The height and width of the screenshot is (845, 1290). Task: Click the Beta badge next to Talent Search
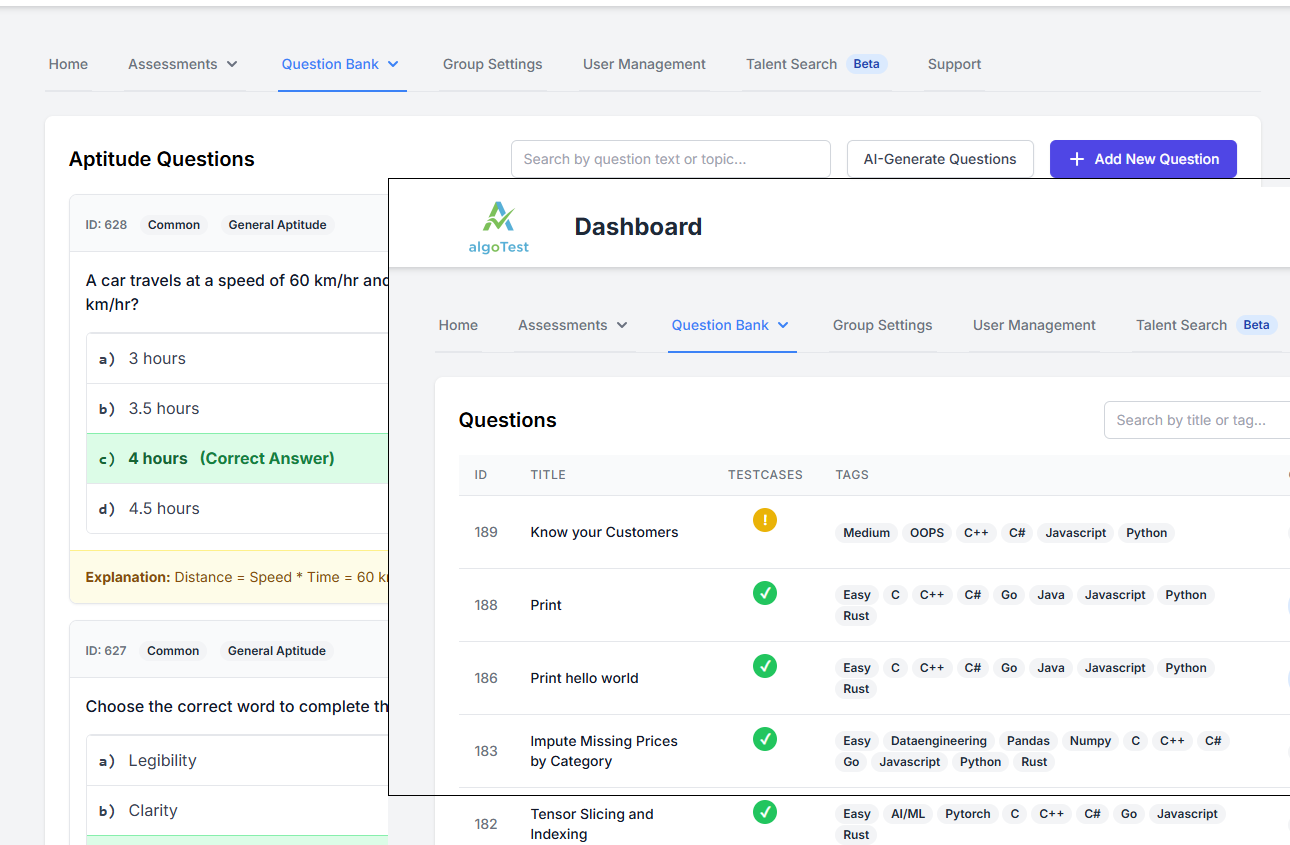[1256, 324]
